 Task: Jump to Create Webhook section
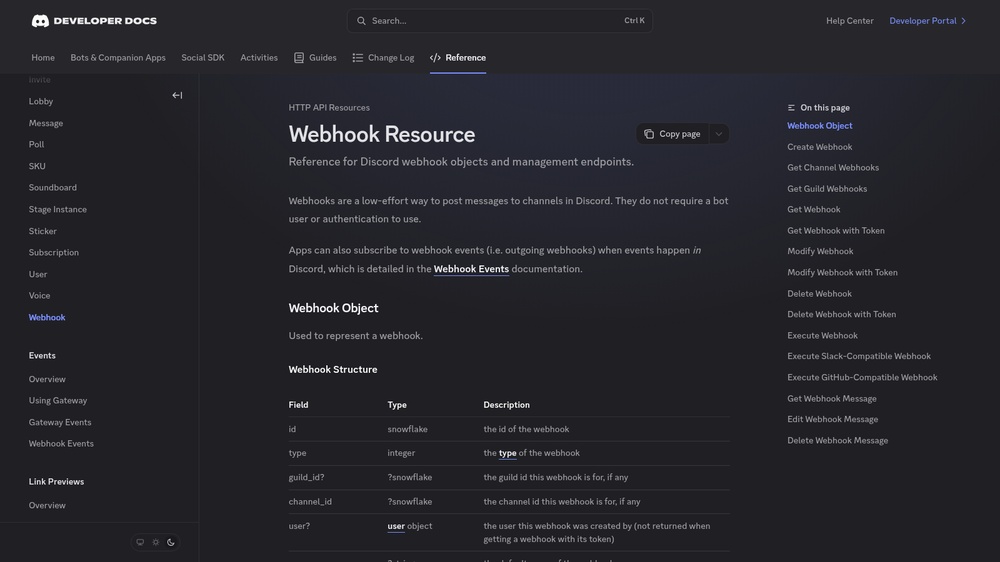pos(820,147)
